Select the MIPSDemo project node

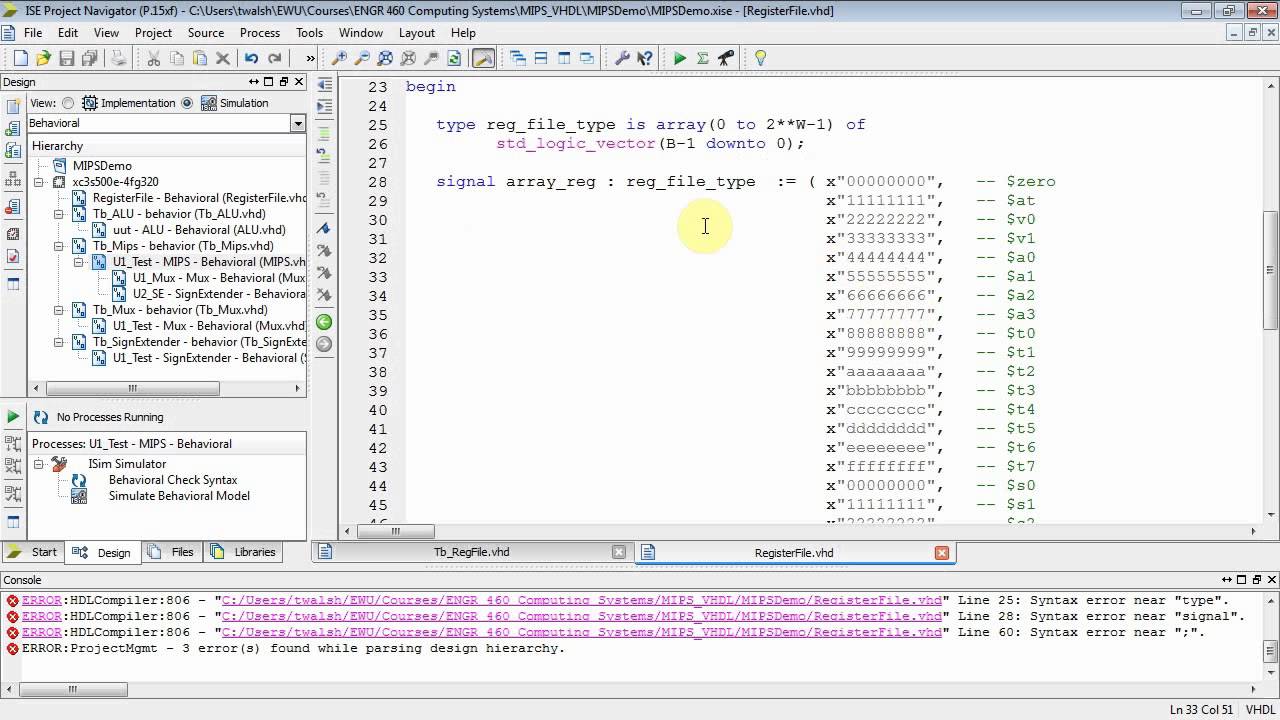point(102,166)
